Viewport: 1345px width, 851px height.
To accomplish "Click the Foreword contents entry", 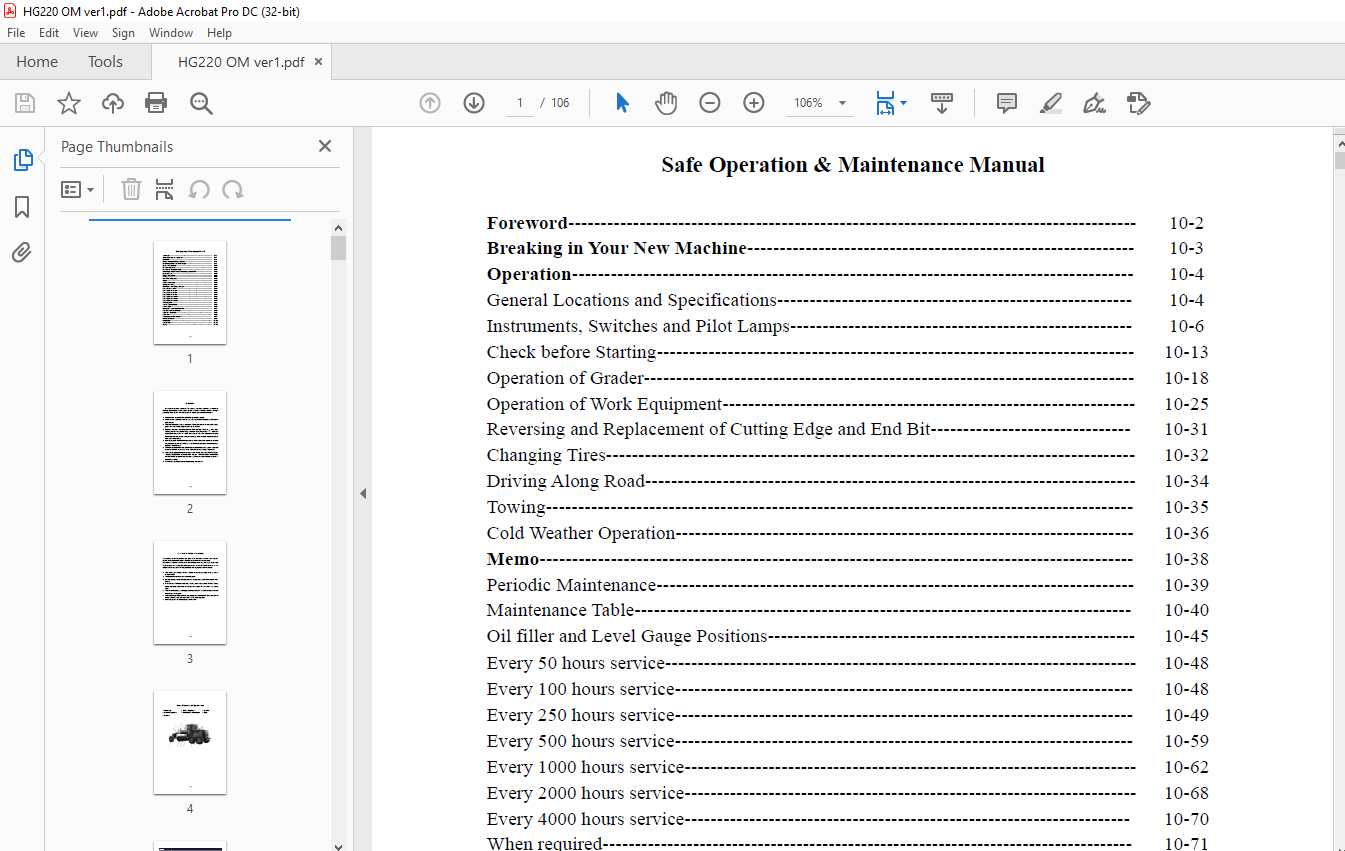I will coord(527,223).
